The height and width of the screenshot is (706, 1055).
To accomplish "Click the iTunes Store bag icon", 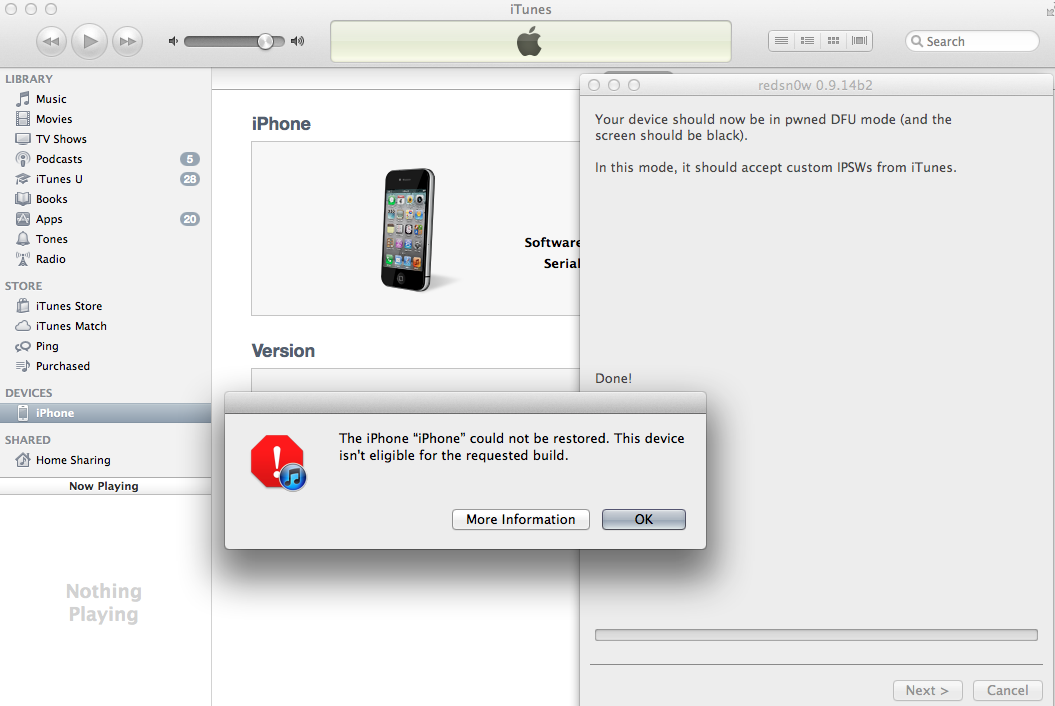I will click(23, 306).
